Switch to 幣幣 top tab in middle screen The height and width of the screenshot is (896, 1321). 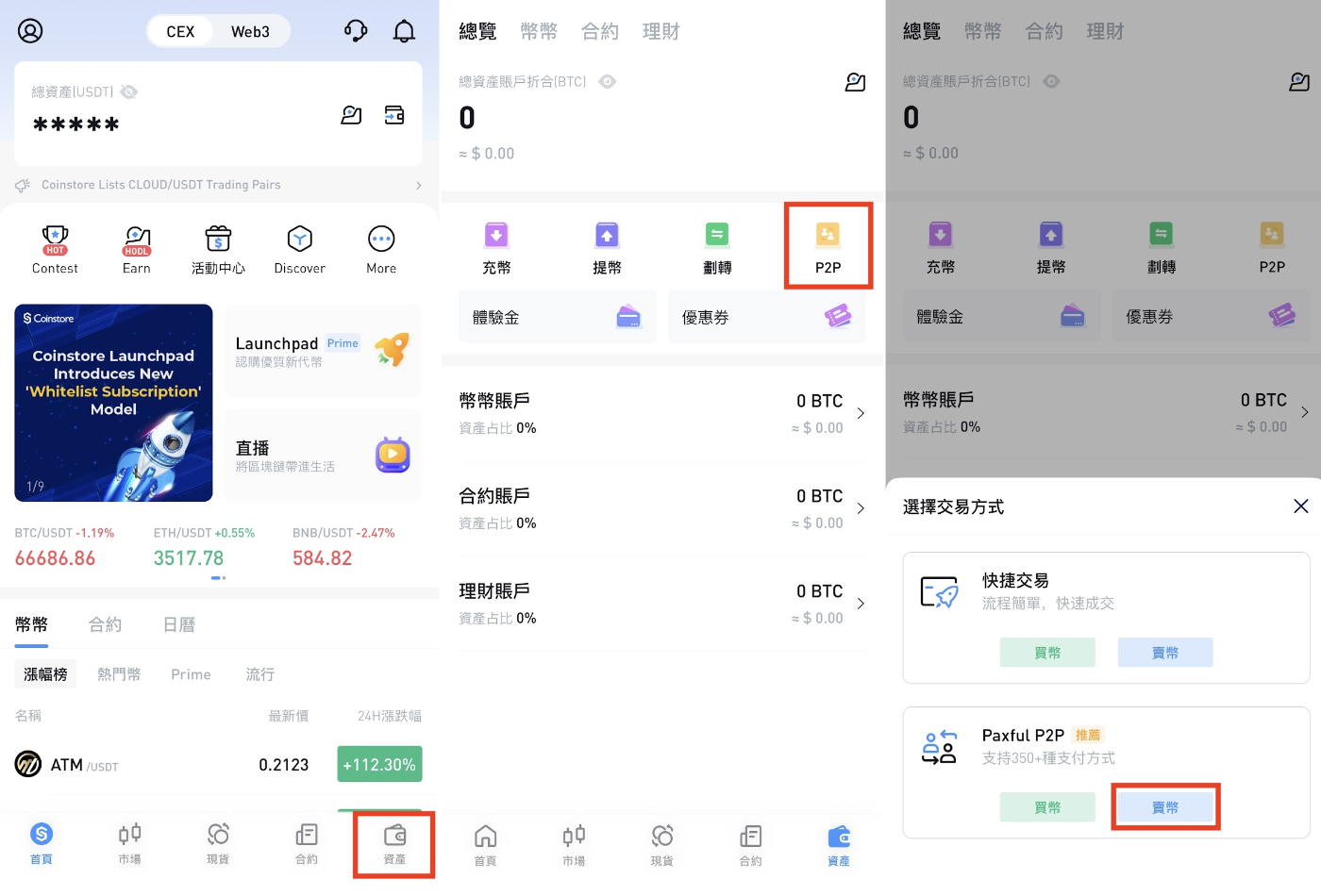point(539,31)
